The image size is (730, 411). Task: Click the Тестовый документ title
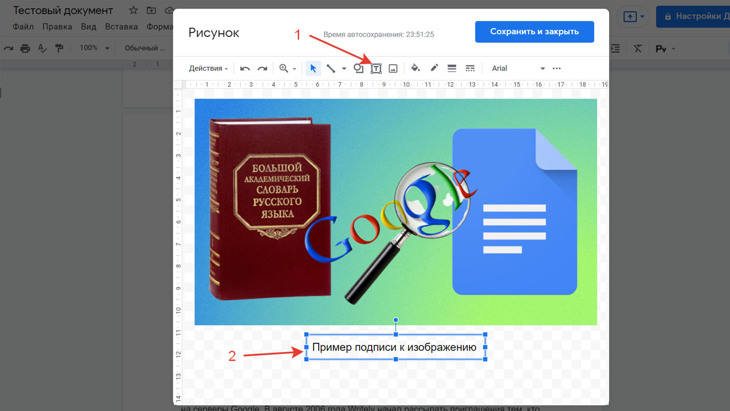coord(63,10)
